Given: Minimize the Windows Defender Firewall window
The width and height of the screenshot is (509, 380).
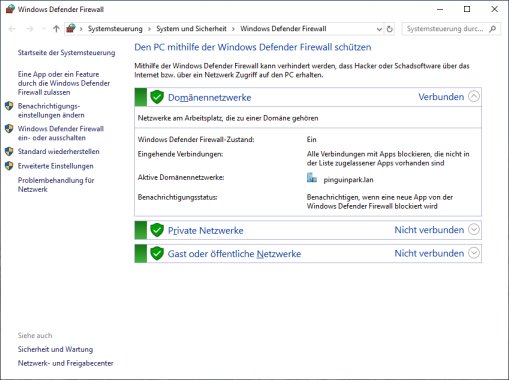Looking at the screenshot, I should (x=440, y=9).
